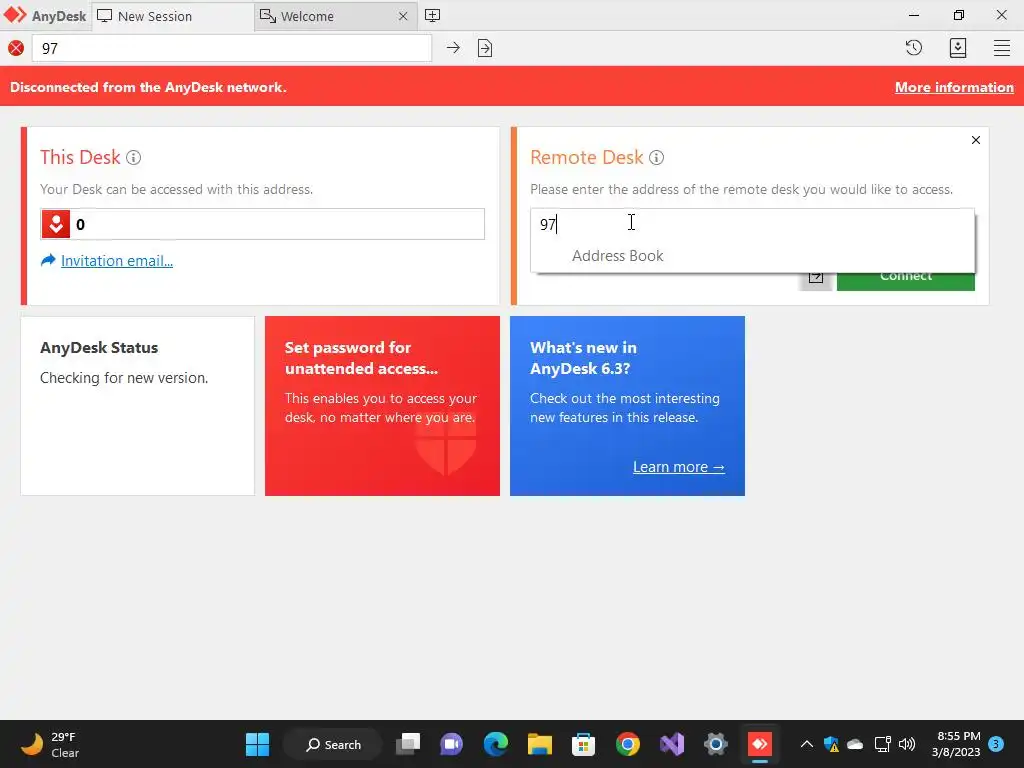Click the AnyDesk taskbar icon
The image size is (1024, 768).
click(760, 744)
